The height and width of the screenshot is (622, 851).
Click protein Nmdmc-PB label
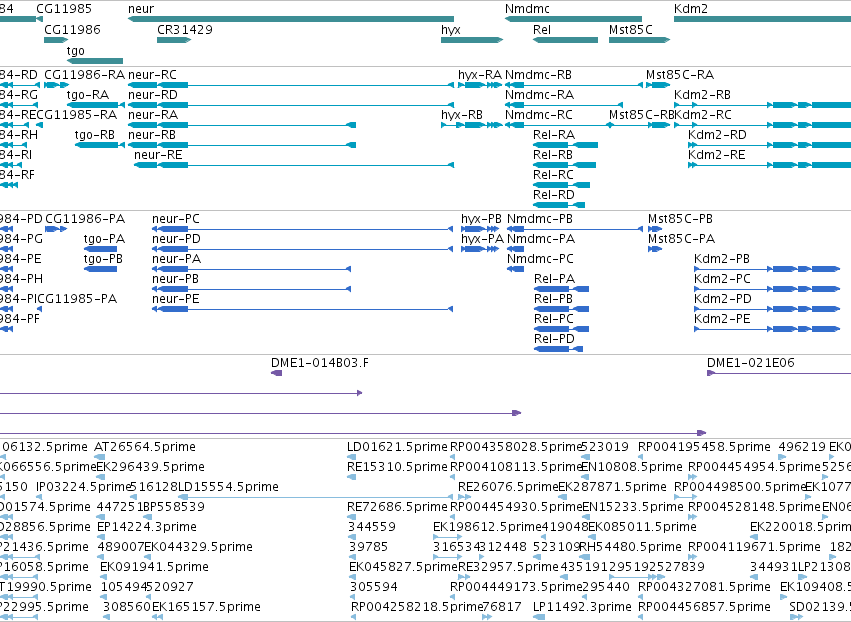(540, 219)
